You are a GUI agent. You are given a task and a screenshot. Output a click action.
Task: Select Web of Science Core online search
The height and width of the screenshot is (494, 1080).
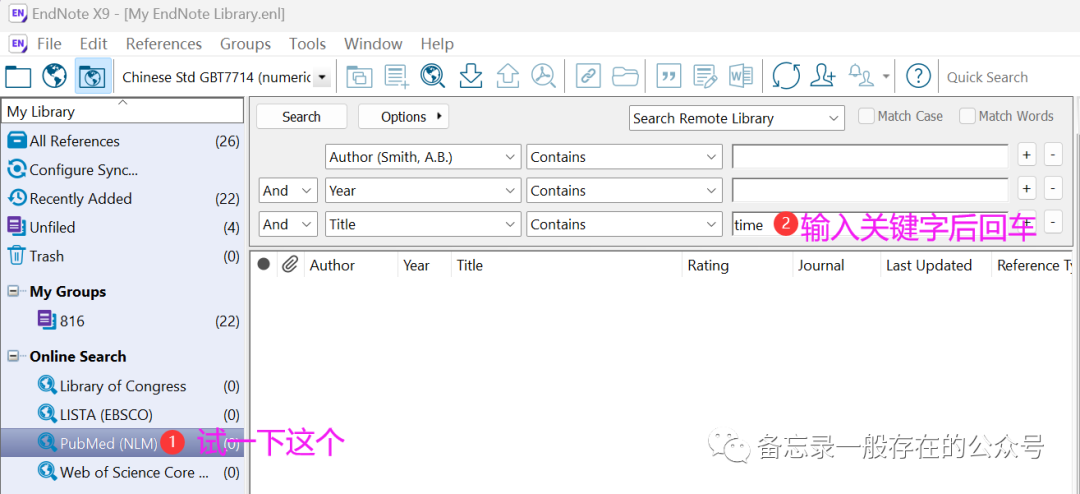click(123, 473)
